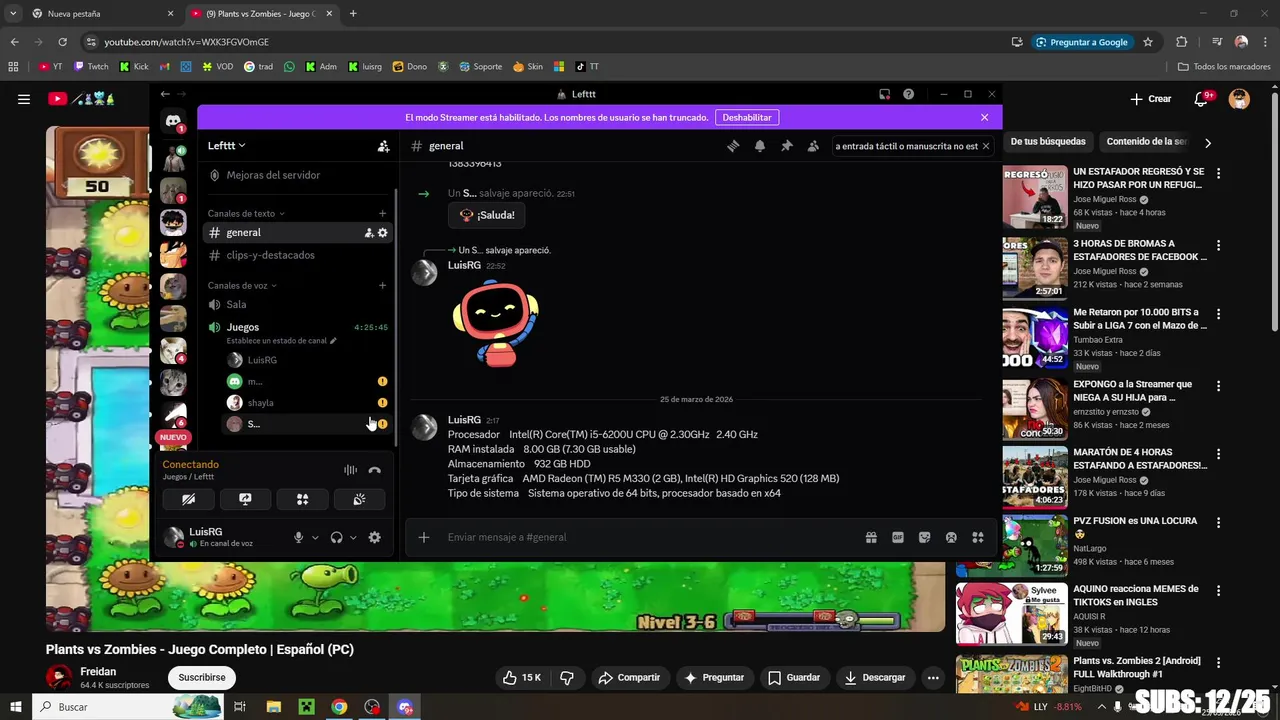The width and height of the screenshot is (1280, 720).
Task: Open GIF picker in message bar
Action: (x=898, y=537)
